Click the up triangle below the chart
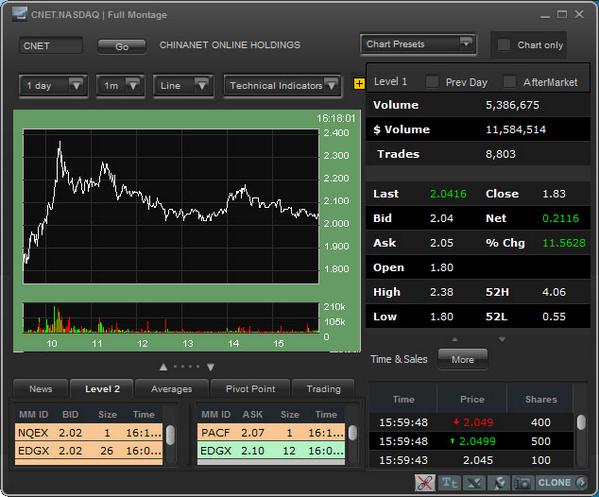The height and width of the screenshot is (497, 599). point(164,367)
